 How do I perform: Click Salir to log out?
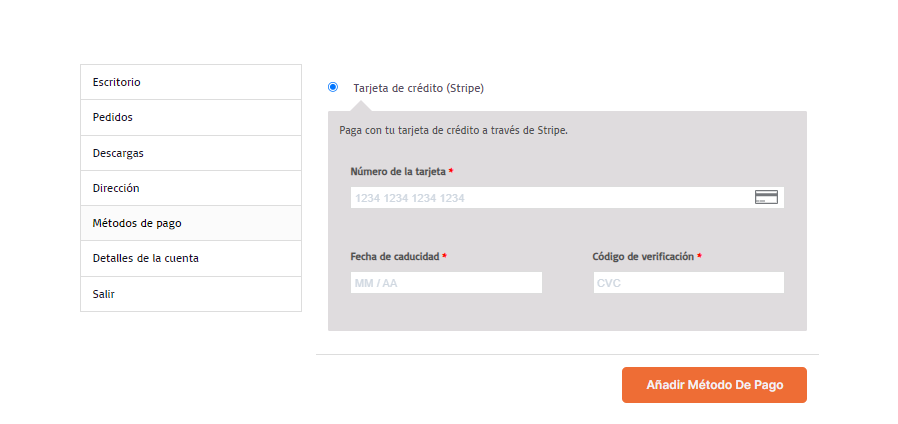(x=191, y=294)
